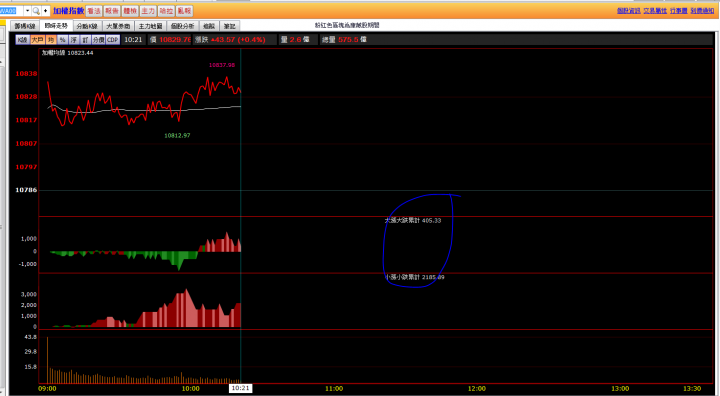Click the 哈拉 discussion button
This screenshot has height=396, width=720.
click(166, 11)
